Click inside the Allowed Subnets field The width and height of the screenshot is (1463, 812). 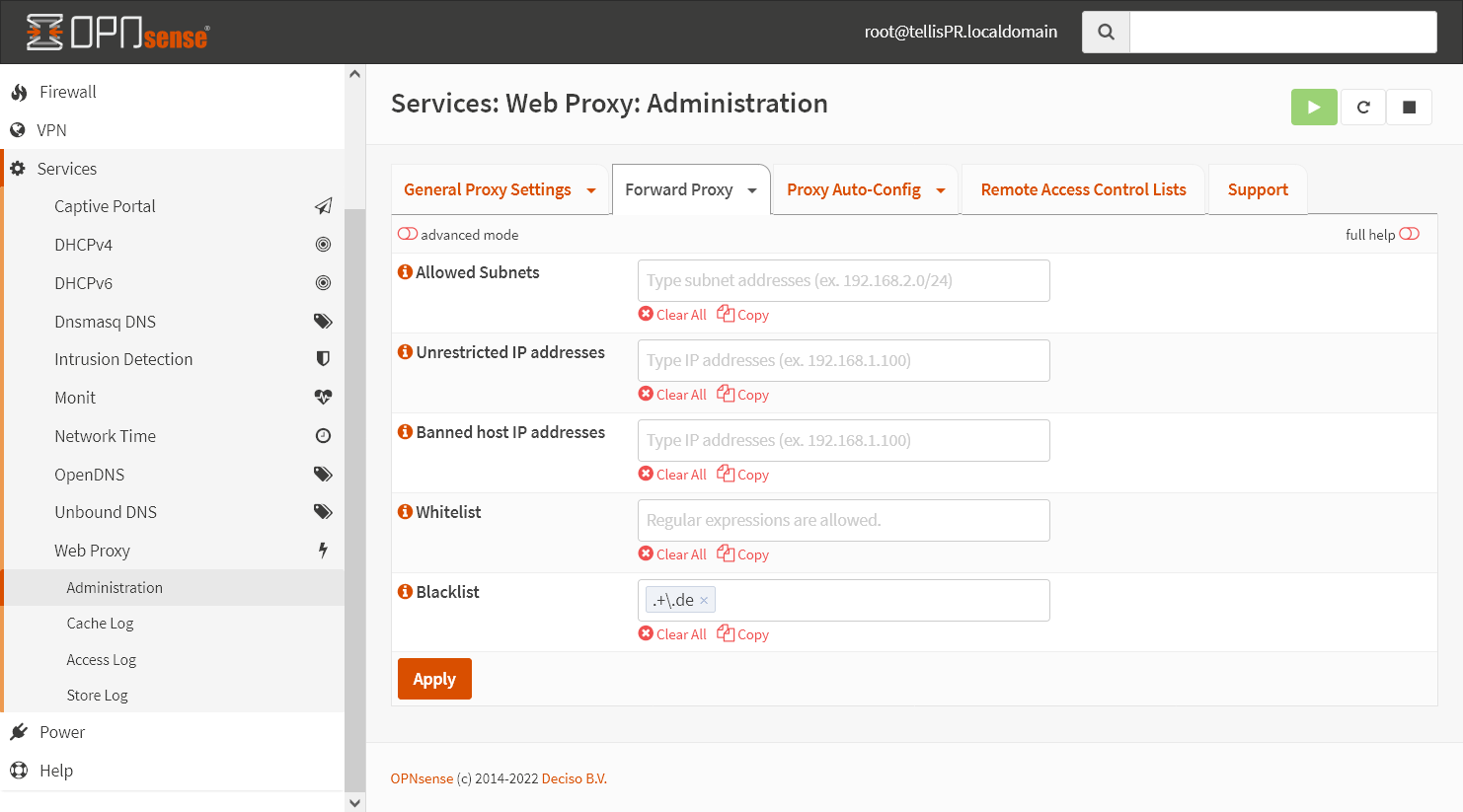[x=843, y=280]
